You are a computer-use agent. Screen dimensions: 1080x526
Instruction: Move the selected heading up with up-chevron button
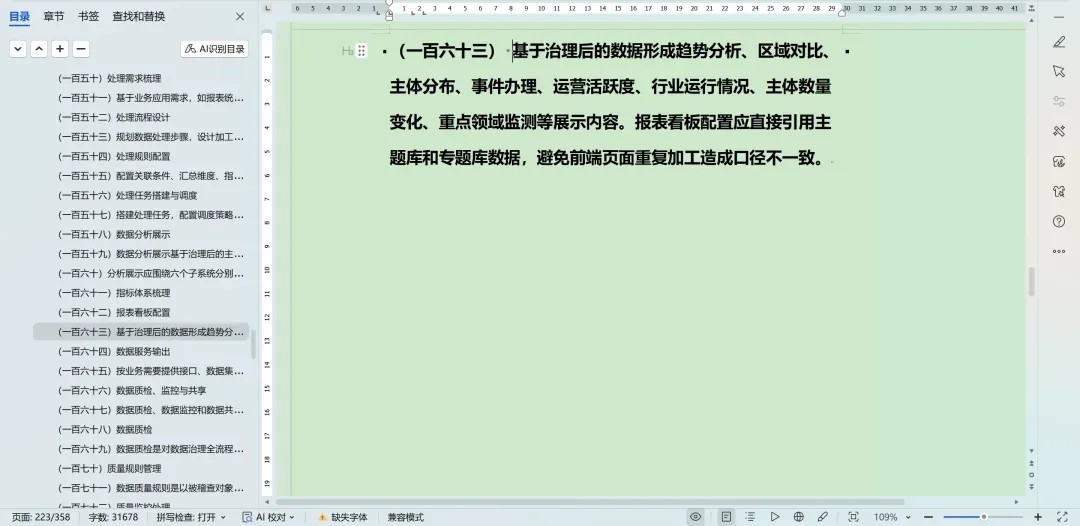click(x=39, y=49)
